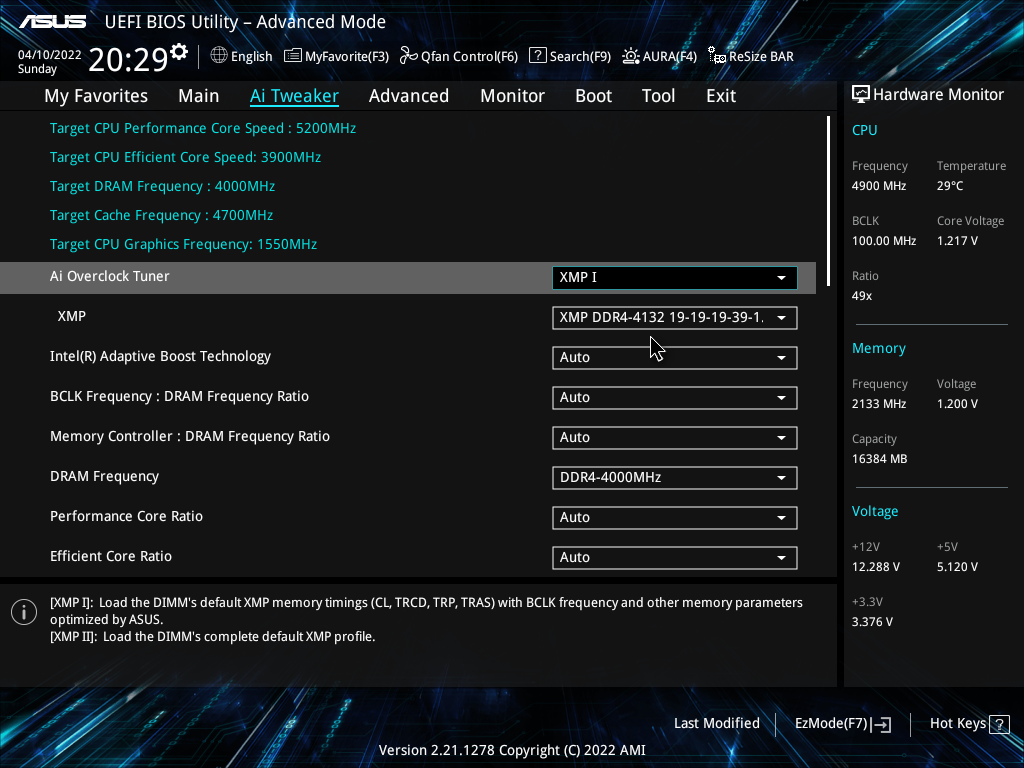Click the 04/10/2022 date text

pos(50,55)
